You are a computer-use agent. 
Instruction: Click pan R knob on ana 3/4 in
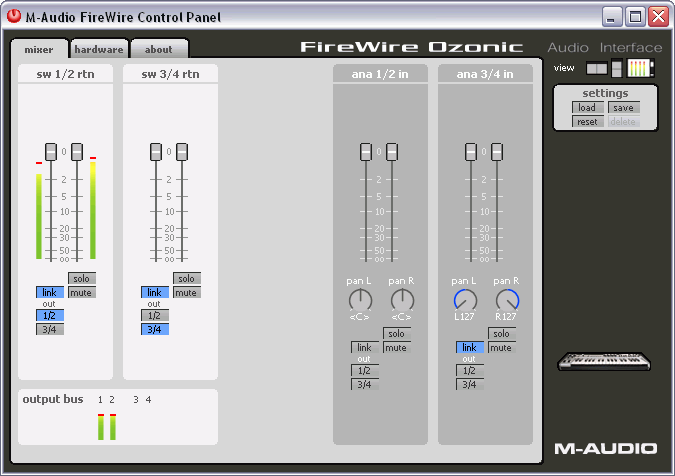coord(508,300)
